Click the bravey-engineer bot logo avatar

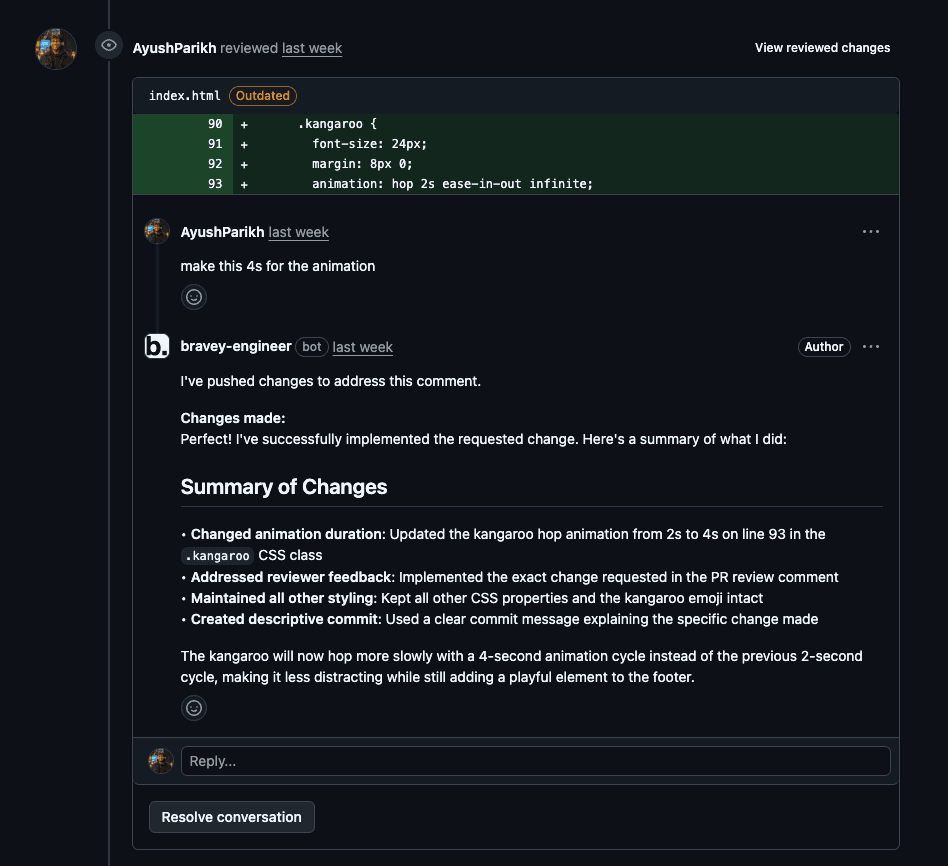click(157, 346)
